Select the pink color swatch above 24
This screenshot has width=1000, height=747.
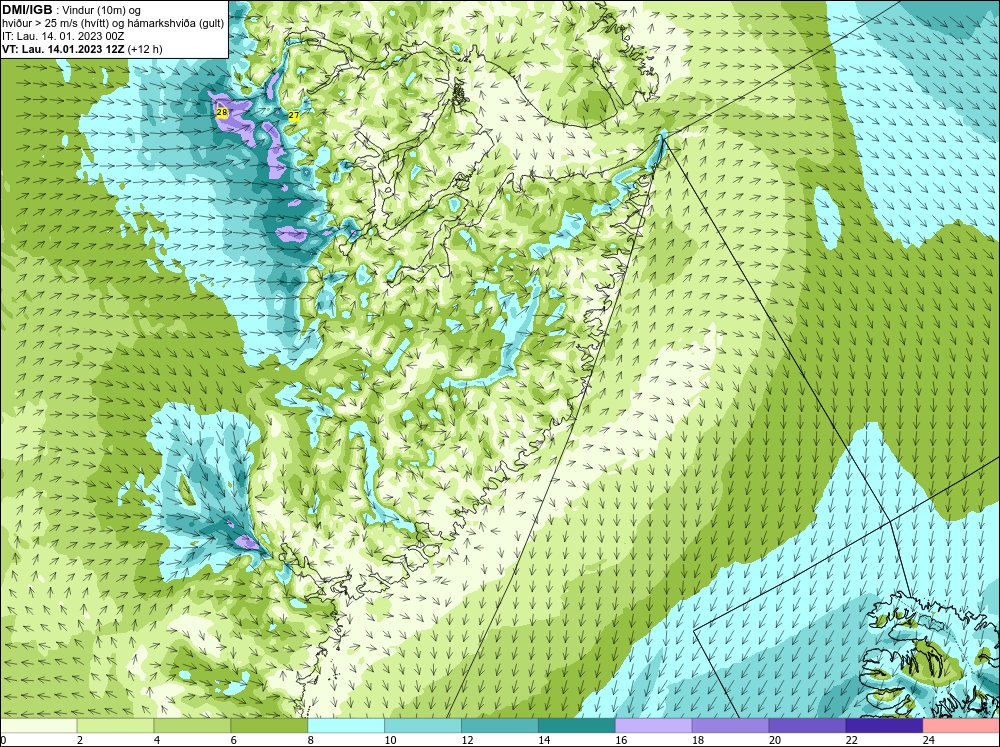pyautogui.click(x=961, y=726)
